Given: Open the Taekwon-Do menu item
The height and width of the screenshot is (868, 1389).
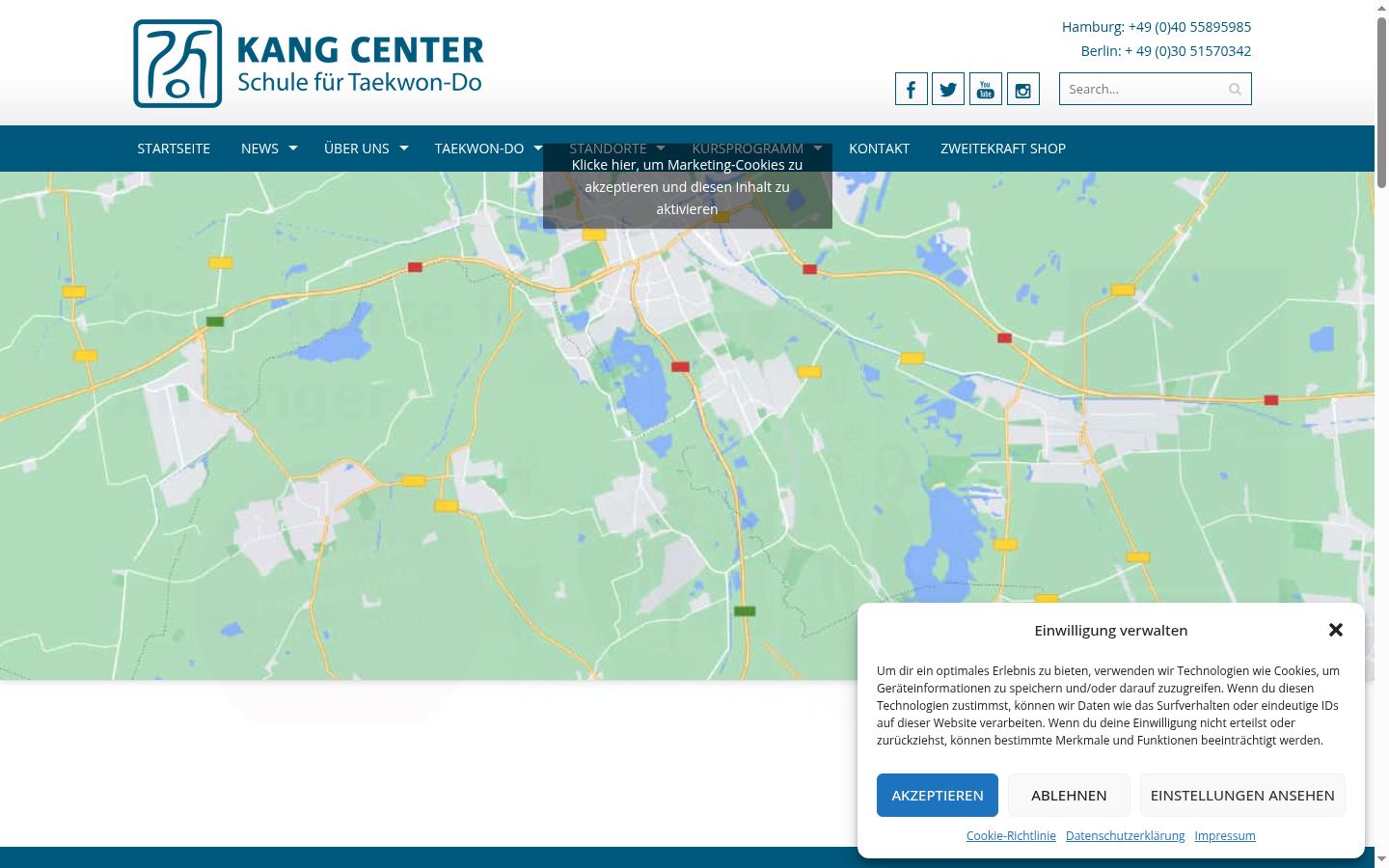Looking at the screenshot, I should click(479, 149).
